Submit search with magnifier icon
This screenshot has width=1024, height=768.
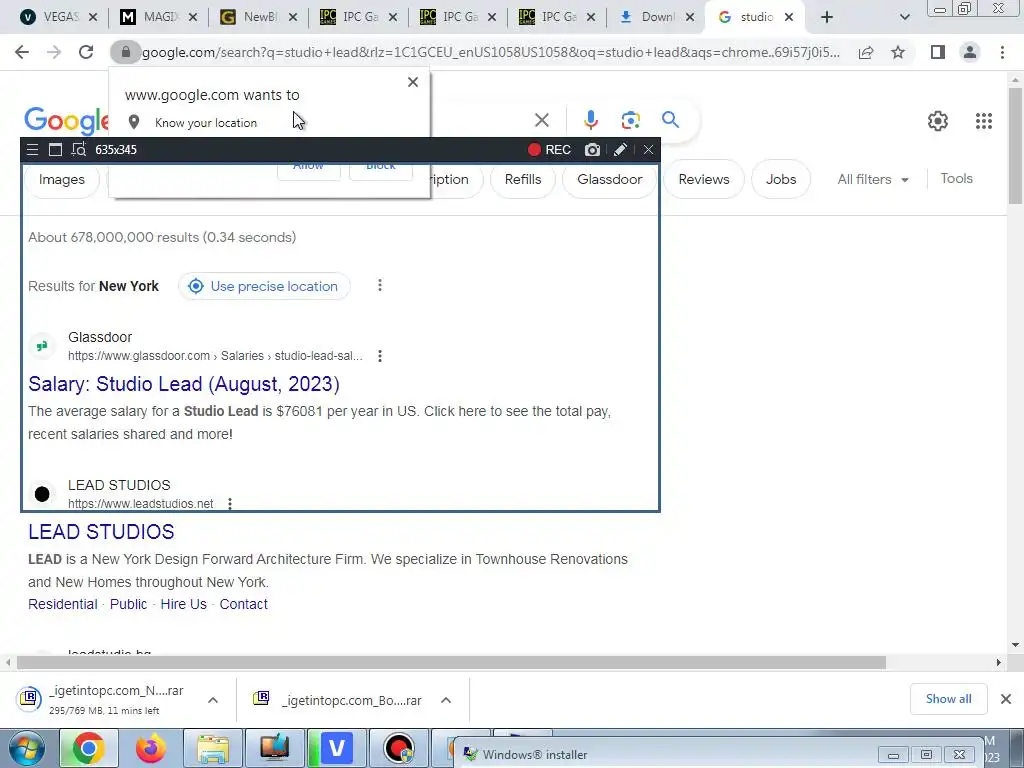point(670,120)
